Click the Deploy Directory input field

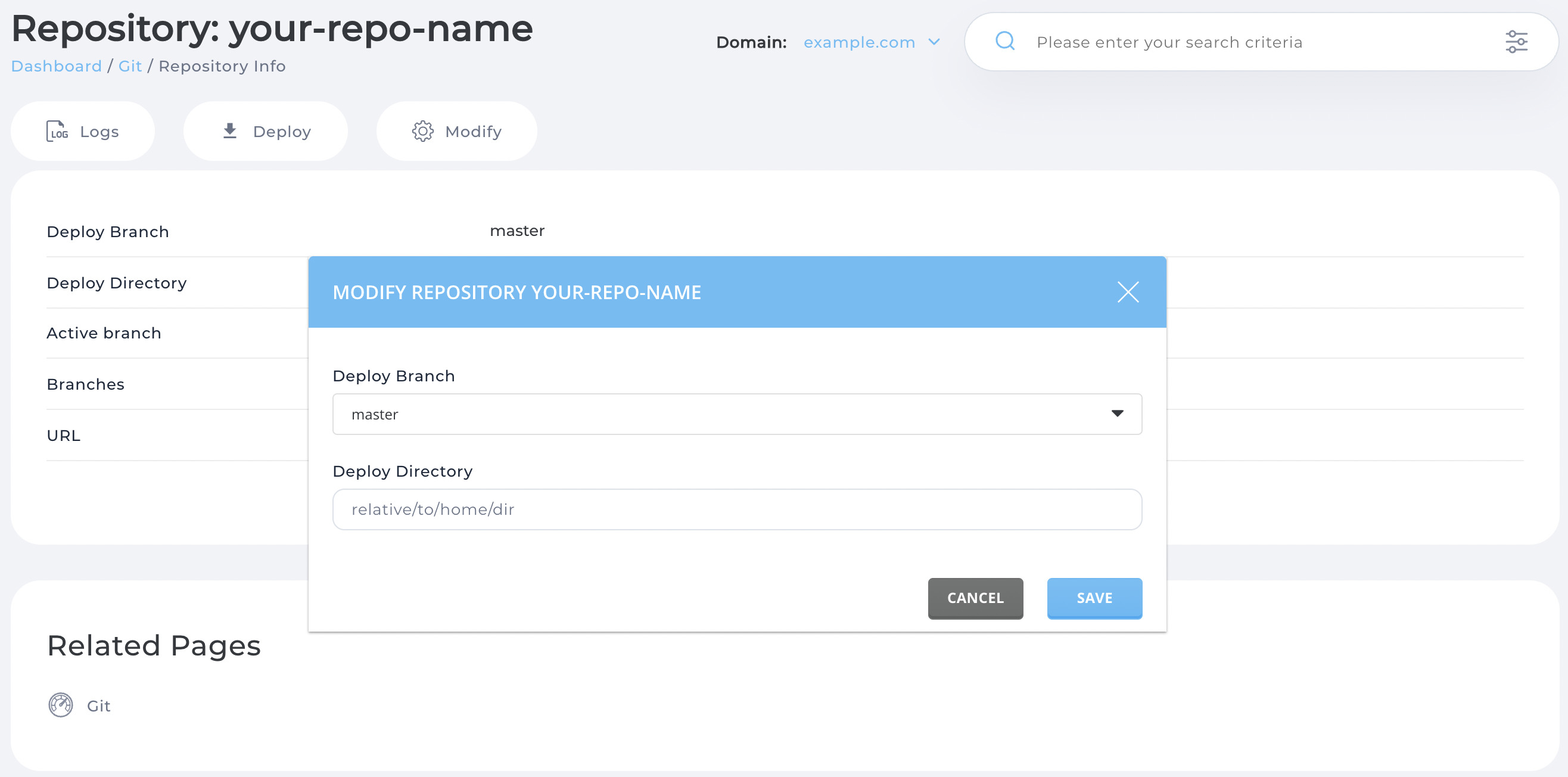[x=736, y=509]
